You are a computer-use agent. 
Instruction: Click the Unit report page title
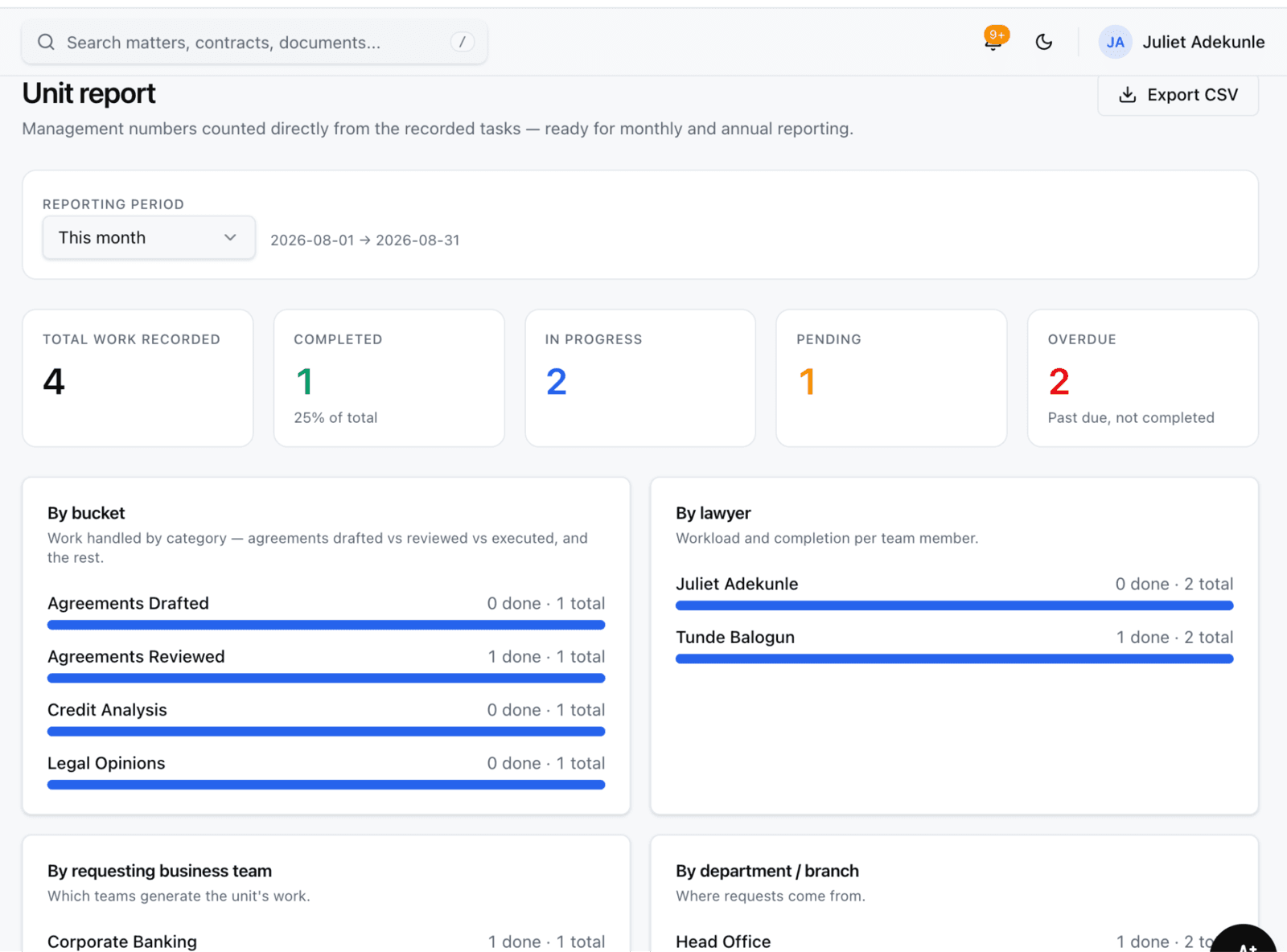[x=88, y=93]
